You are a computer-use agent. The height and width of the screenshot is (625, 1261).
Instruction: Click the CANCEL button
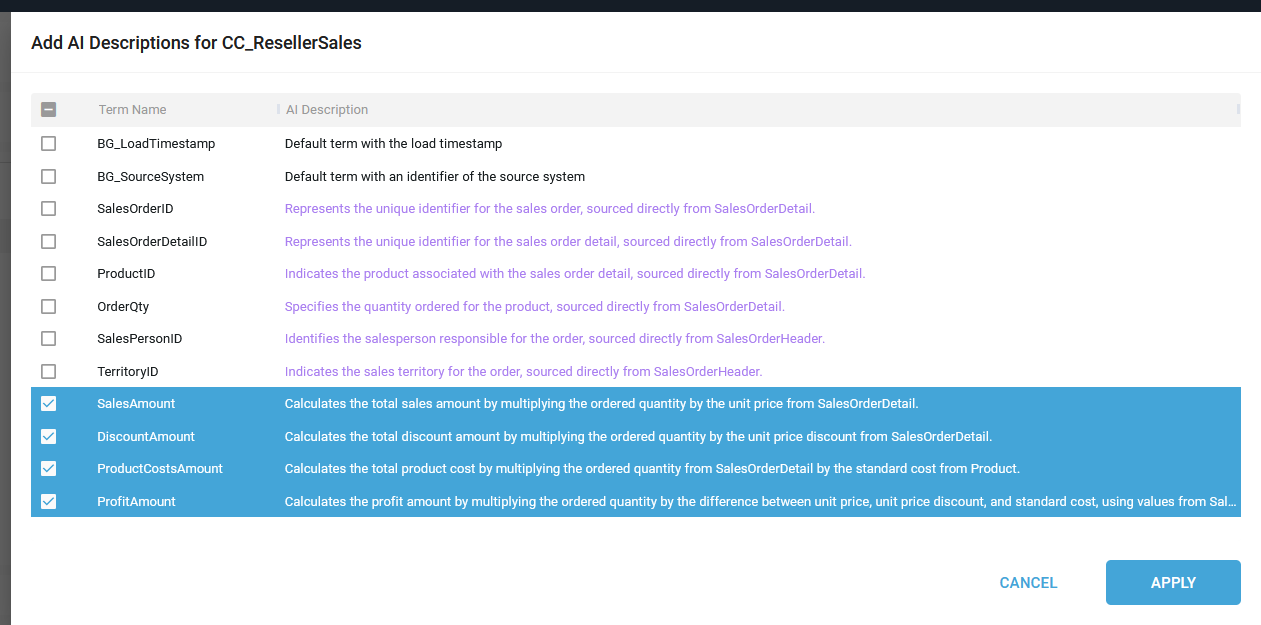(x=1028, y=583)
